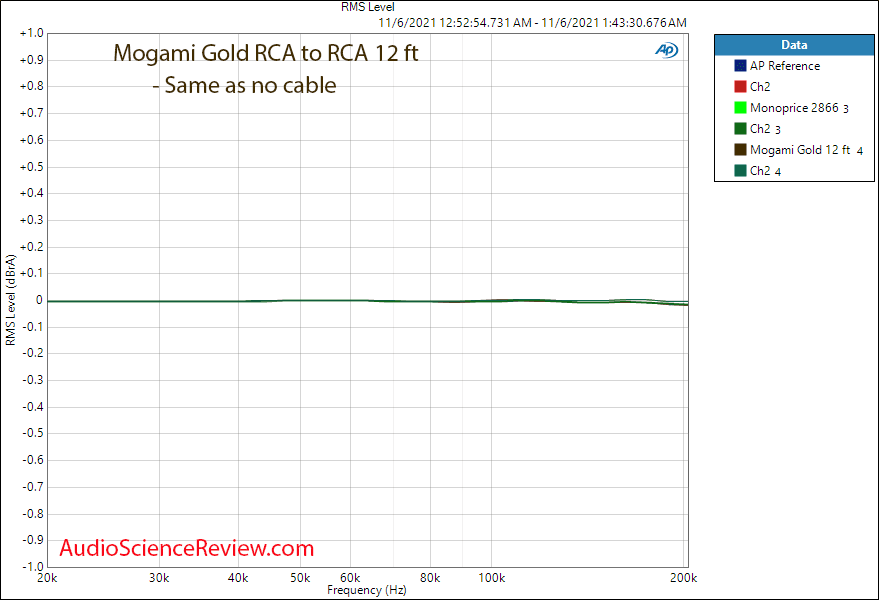Click the '20k' frequency tick label
The width and height of the screenshot is (879, 600).
click(x=47, y=578)
